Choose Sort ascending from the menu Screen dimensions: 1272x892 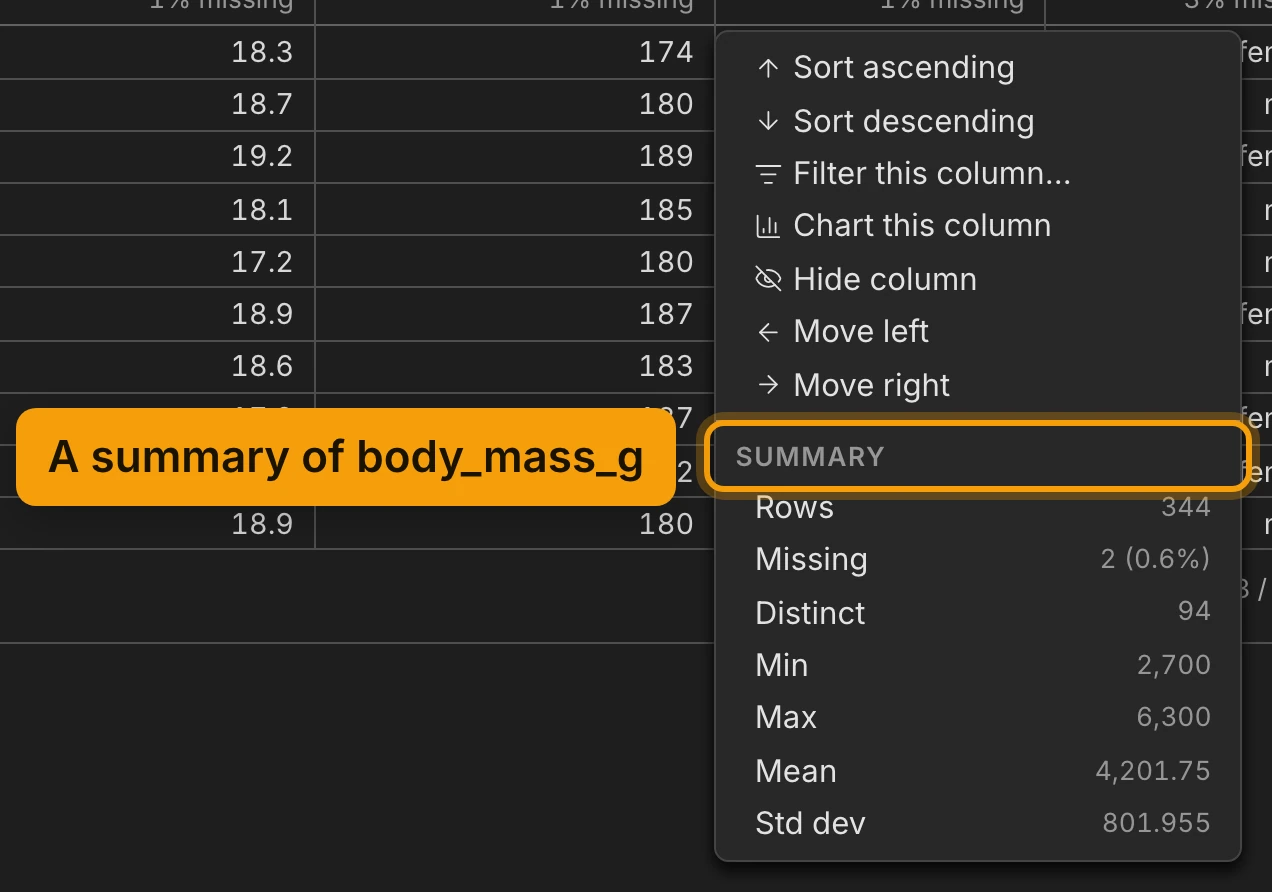(978, 68)
